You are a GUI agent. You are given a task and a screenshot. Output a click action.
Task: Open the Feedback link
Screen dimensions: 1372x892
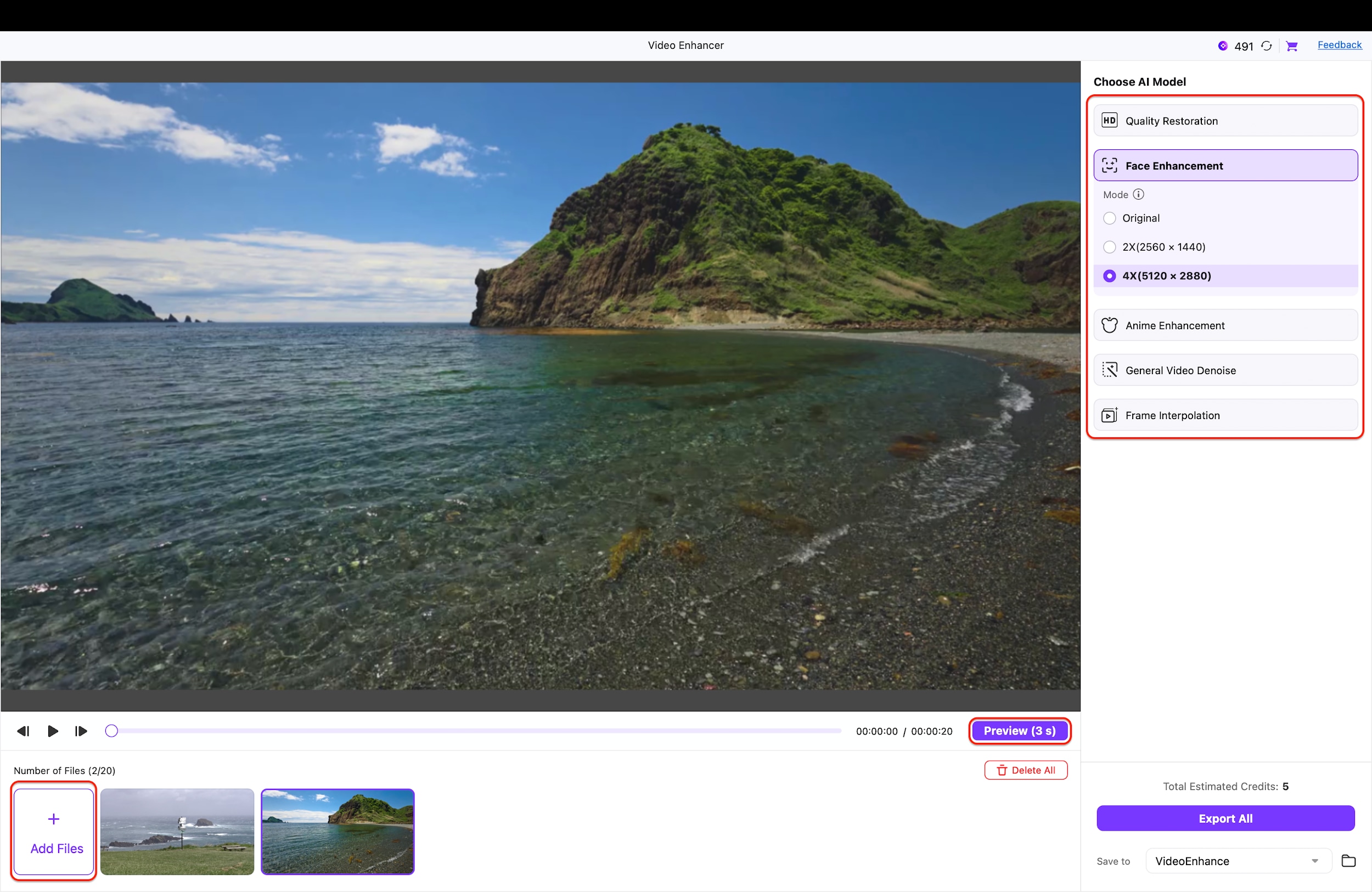[x=1340, y=45]
